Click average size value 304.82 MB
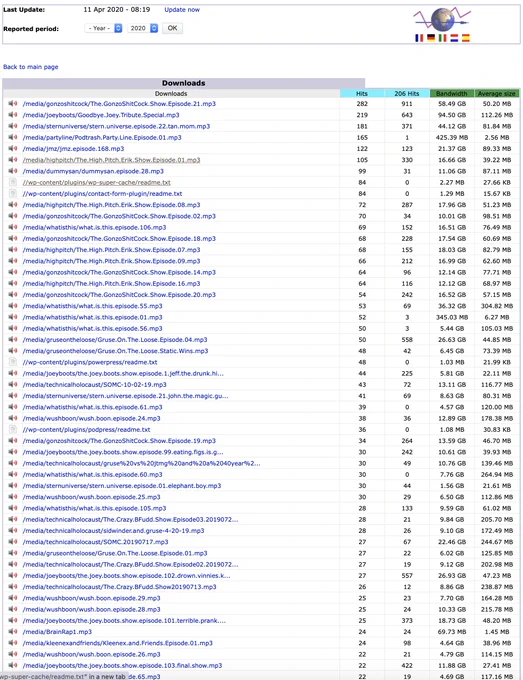The width and height of the screenshot is (523, 680). (497, 306)
